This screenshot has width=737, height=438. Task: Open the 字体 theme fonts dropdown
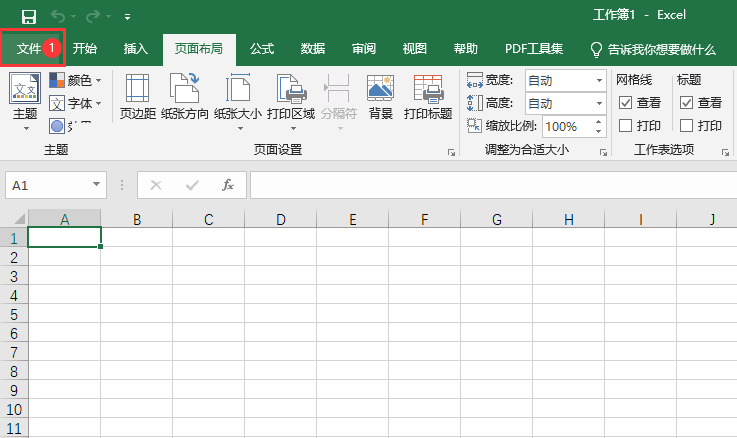[x=76, y=103]
